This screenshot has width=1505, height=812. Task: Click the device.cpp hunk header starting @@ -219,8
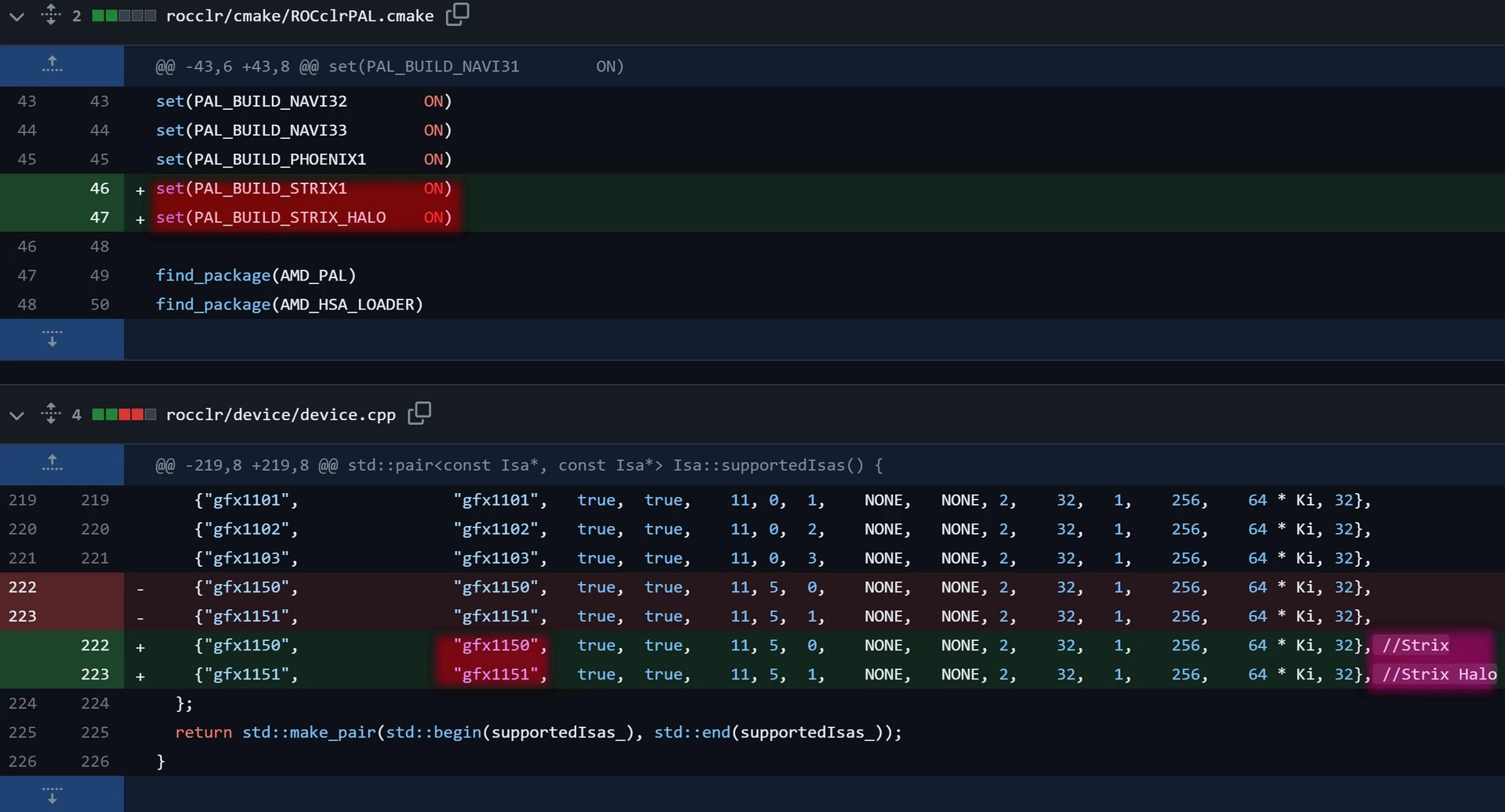click(519, 465)
